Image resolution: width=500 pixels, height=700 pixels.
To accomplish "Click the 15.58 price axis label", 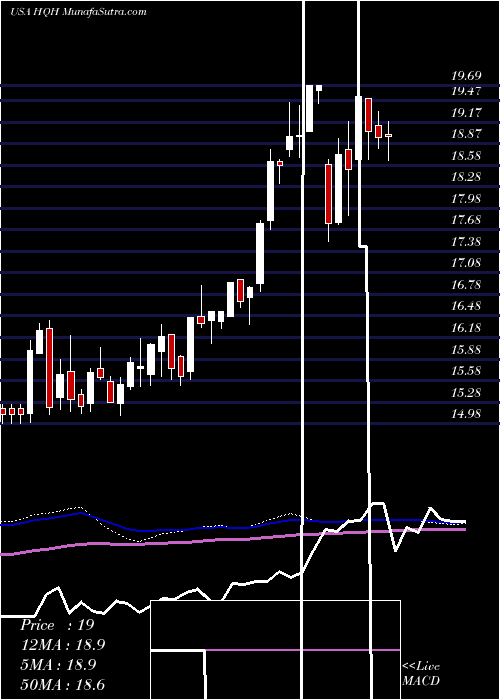I will coord(467,371).
